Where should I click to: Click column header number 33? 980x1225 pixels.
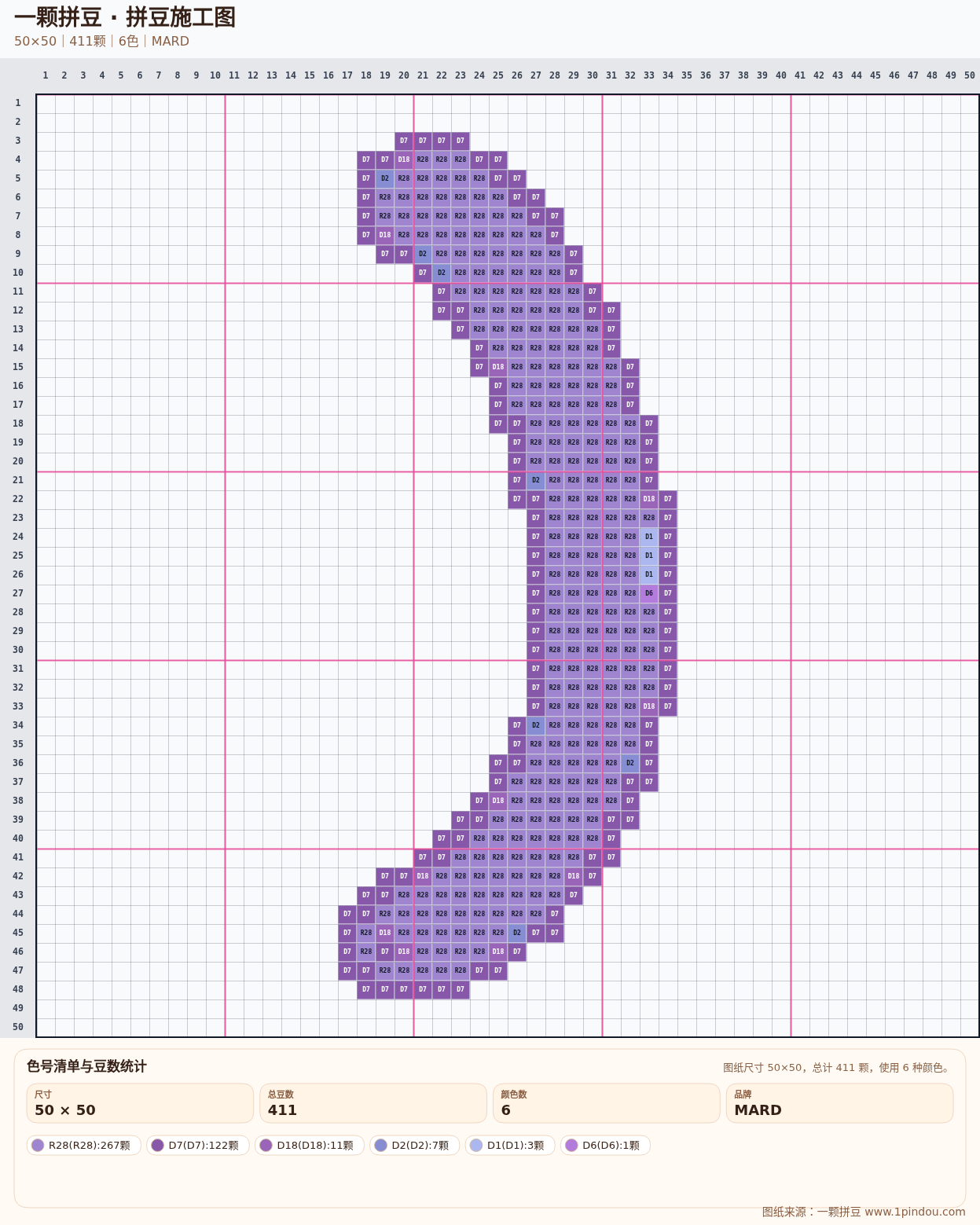point(649,75)
